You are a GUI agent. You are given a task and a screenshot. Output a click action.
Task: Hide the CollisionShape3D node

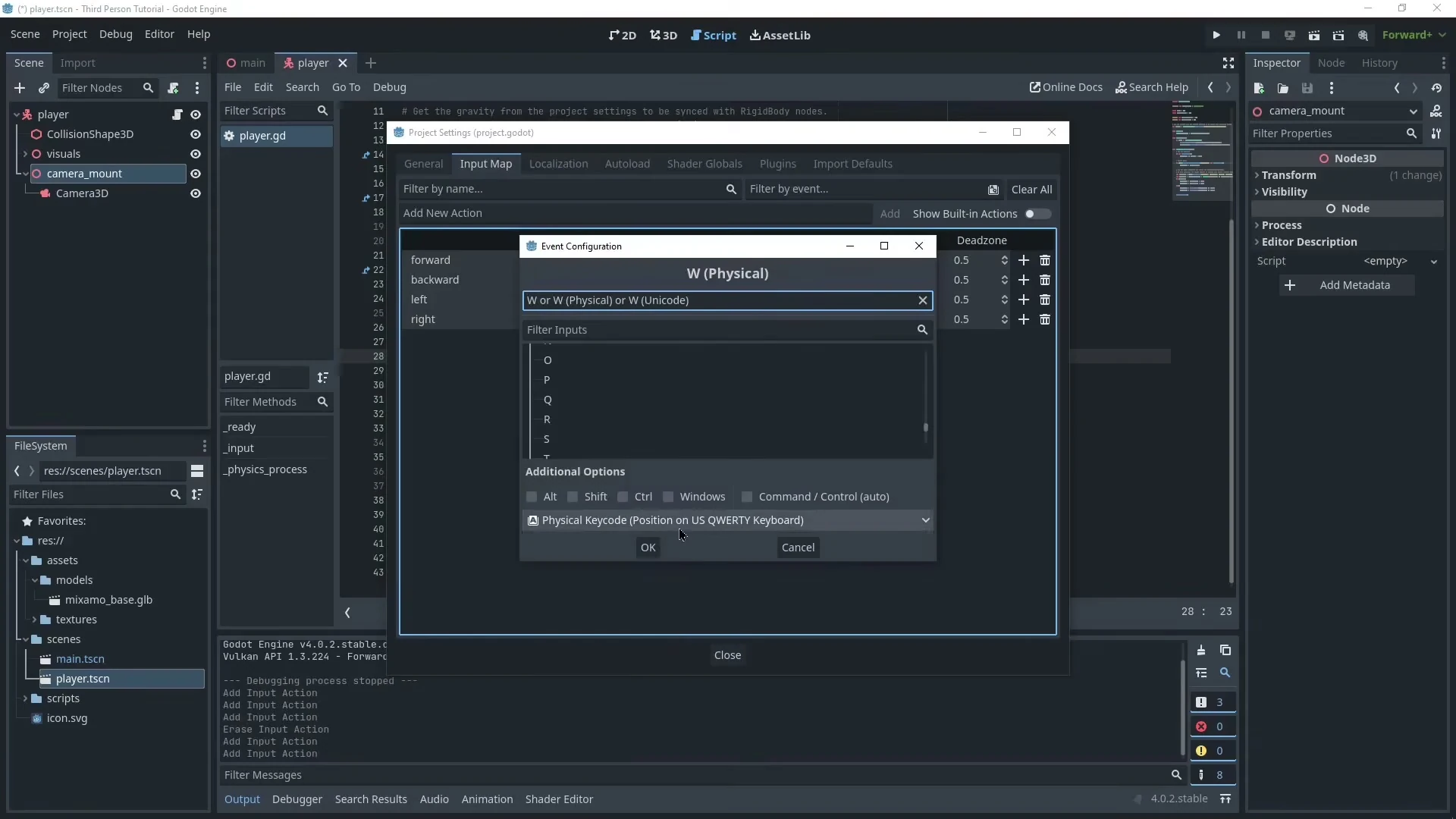point(196,134)
